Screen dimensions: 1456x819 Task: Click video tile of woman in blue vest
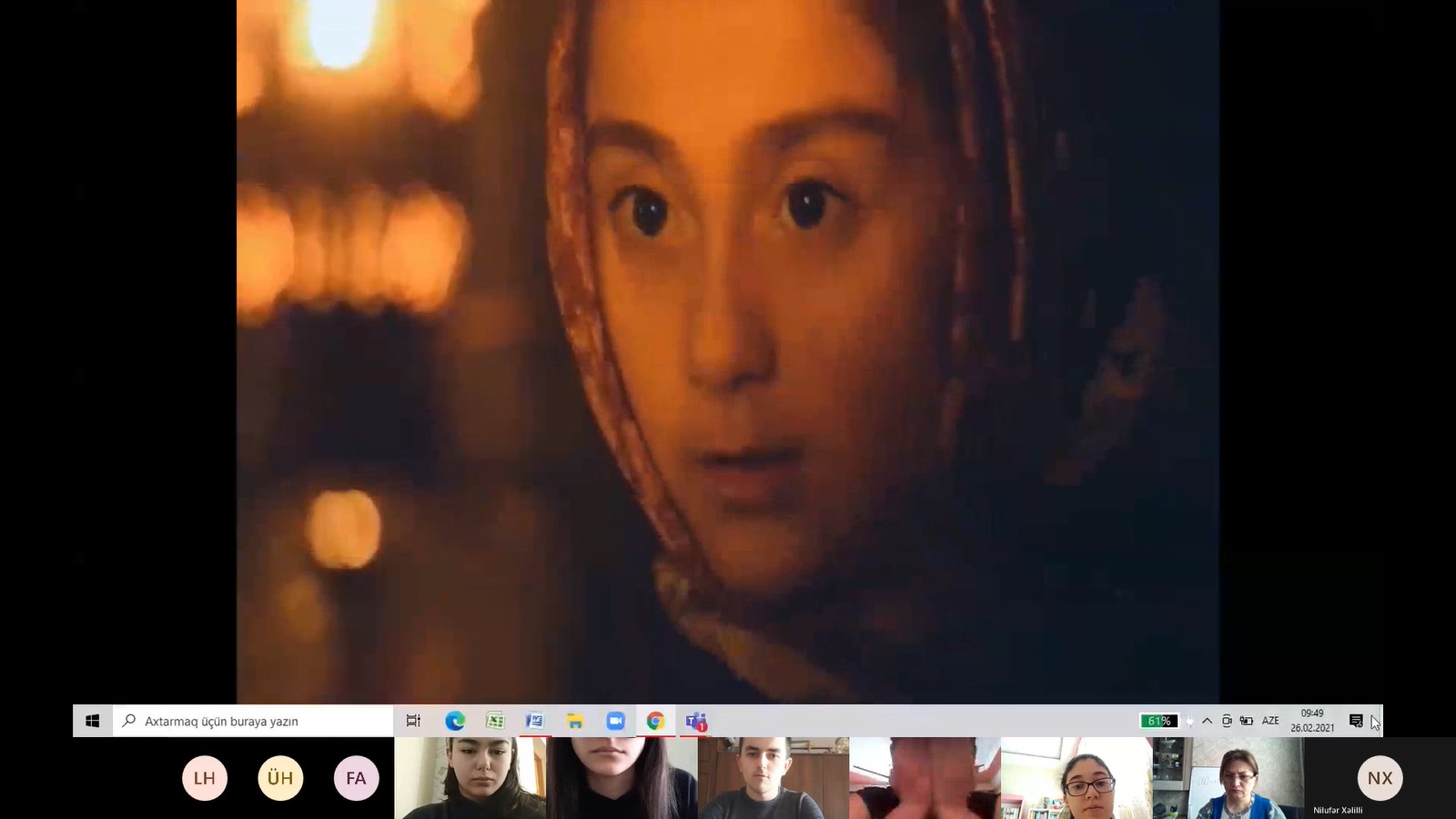click(1228, 778)
